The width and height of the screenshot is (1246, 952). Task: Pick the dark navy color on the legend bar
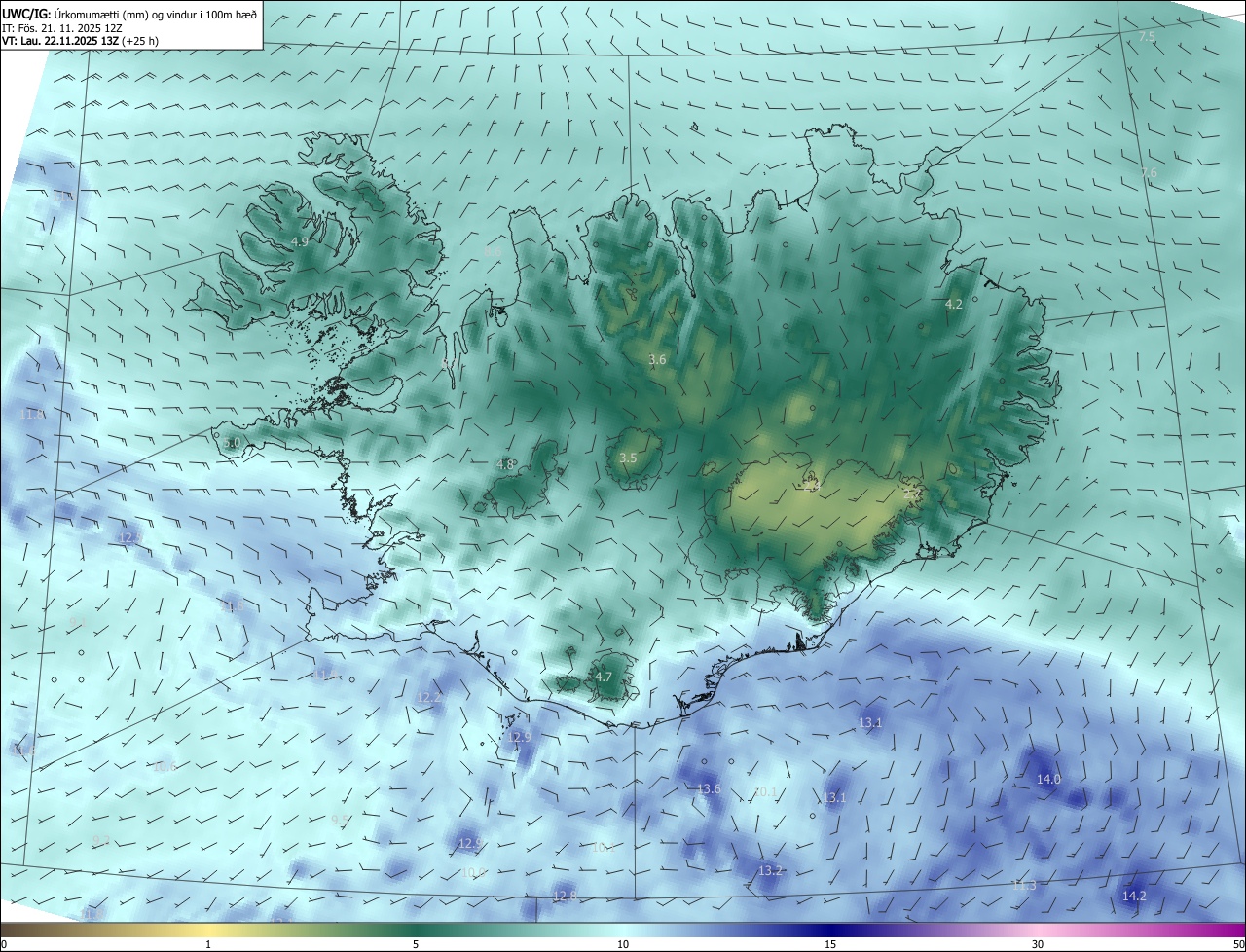click(x=830, y=930)
